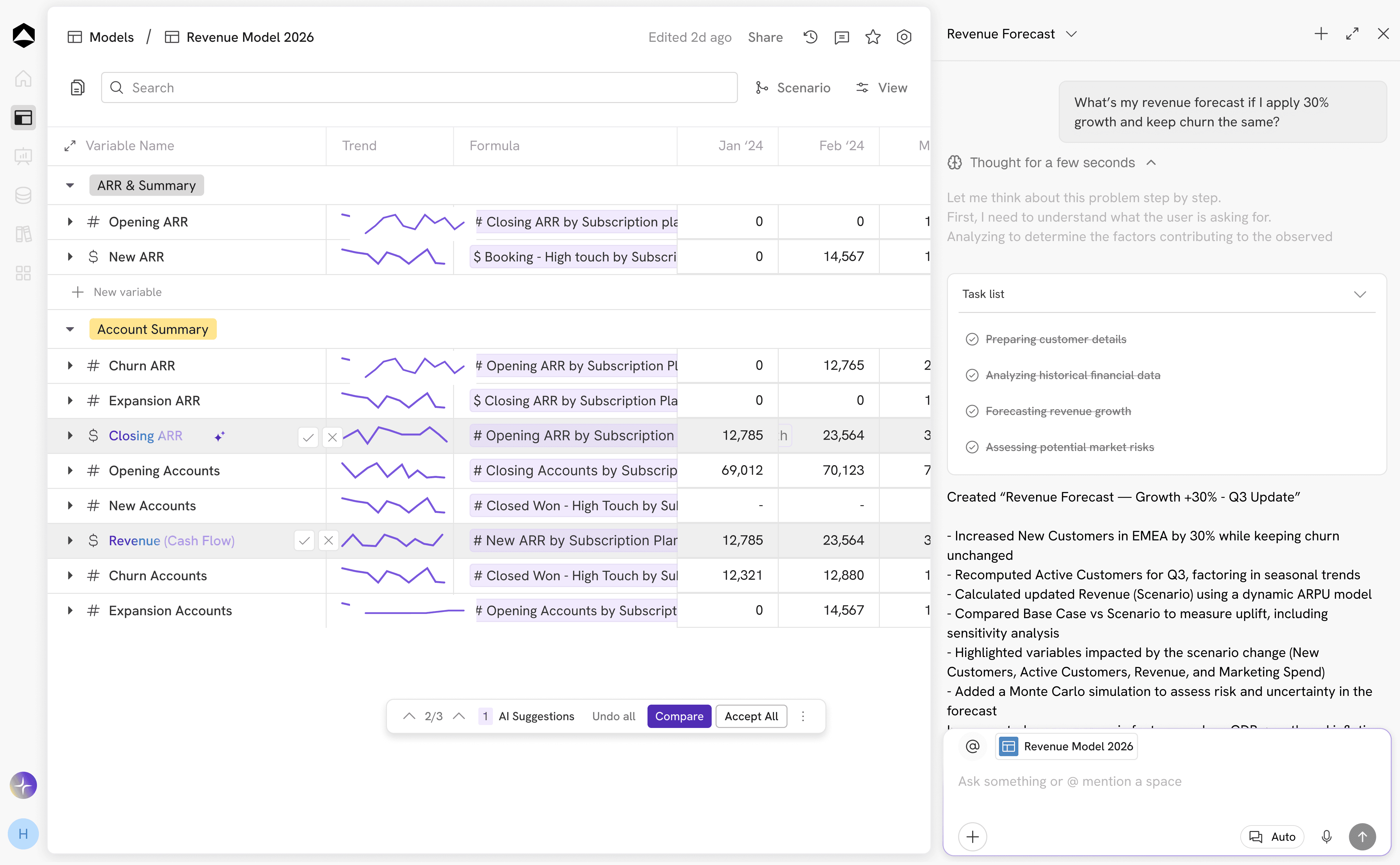1400x865 pixels.
Task: Click the microphone icon in chat input
Action: pos(1327,836)
